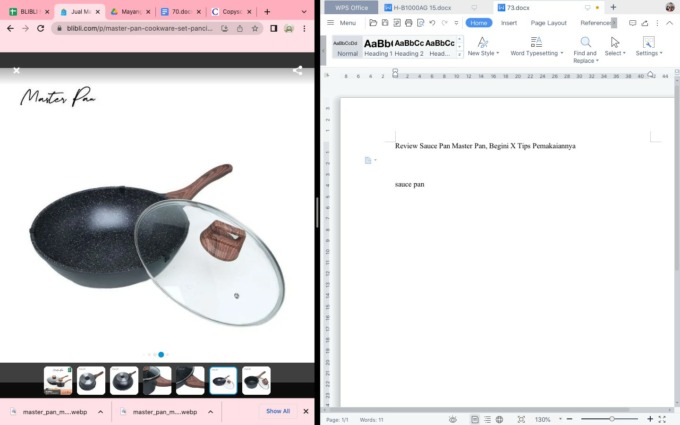Click the zoom slider handle

(x=611, y=419)
